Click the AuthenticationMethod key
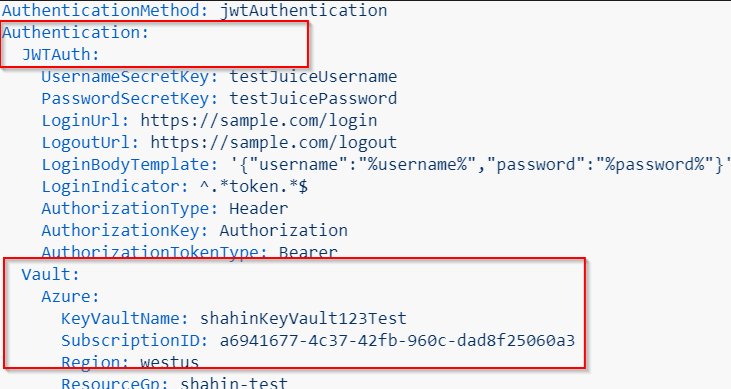Image resolution: width=731 pixels, height=389 pixels. pyautogui.click(x=105, y=10)
